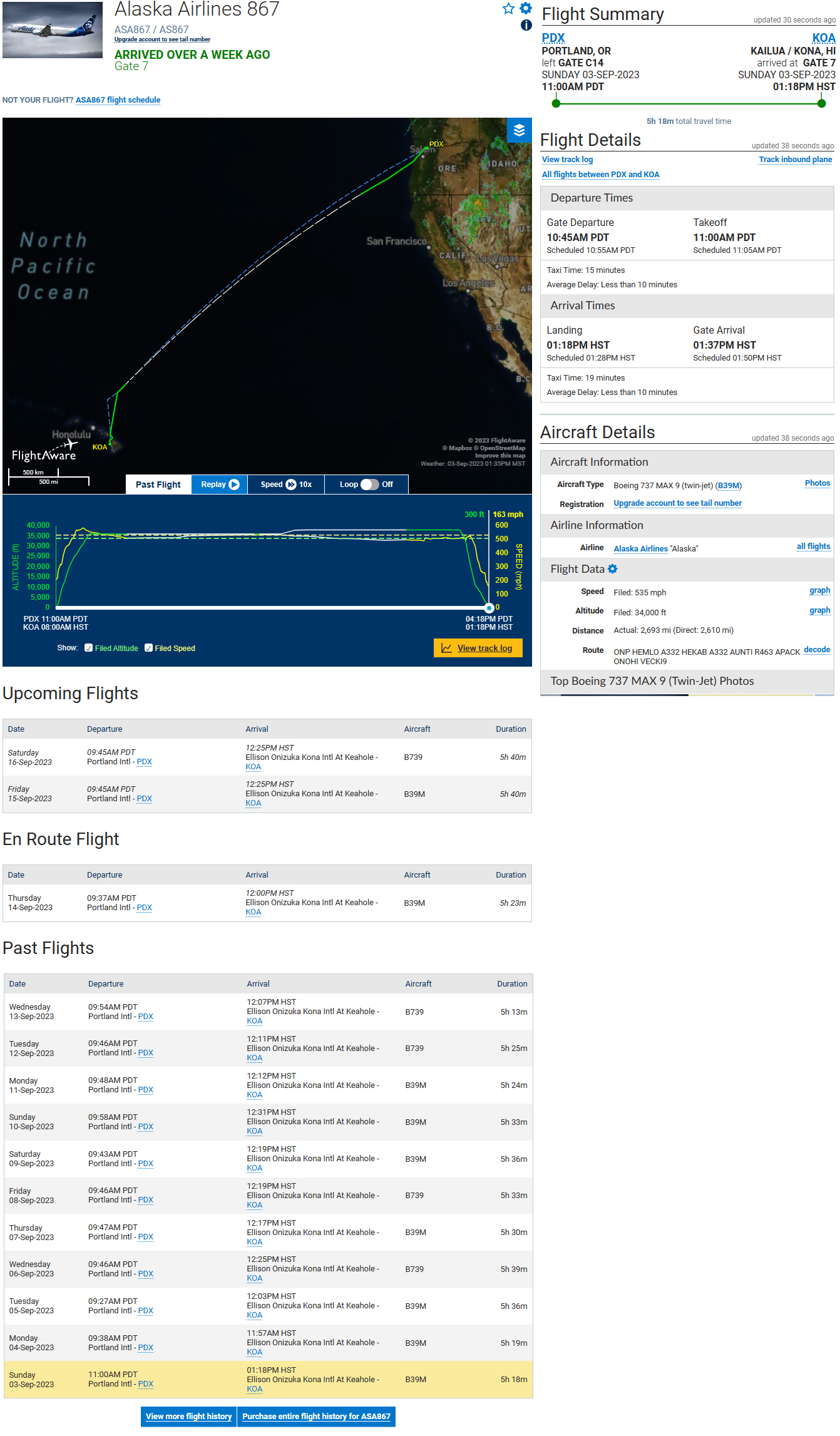840x1436 pixels.
Task: Toggle the Loop Off switch
Action: (370, 485)
